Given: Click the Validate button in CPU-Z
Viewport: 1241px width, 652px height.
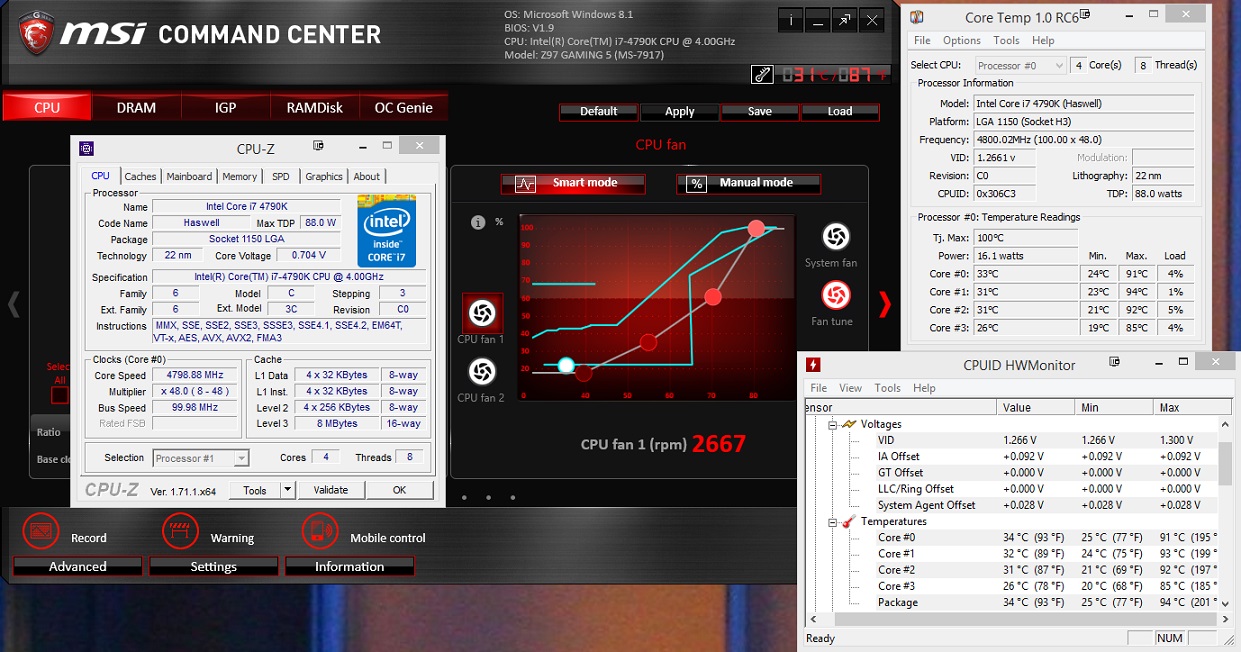Looking at the screenshot, I should 331,490.
